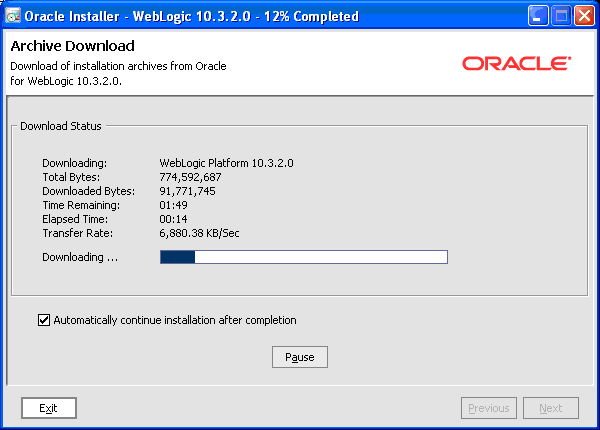Image resolution: width=600 pixels, height=430 pixels.
Task: Click the disabled Next button
Action: coord(551,408)
